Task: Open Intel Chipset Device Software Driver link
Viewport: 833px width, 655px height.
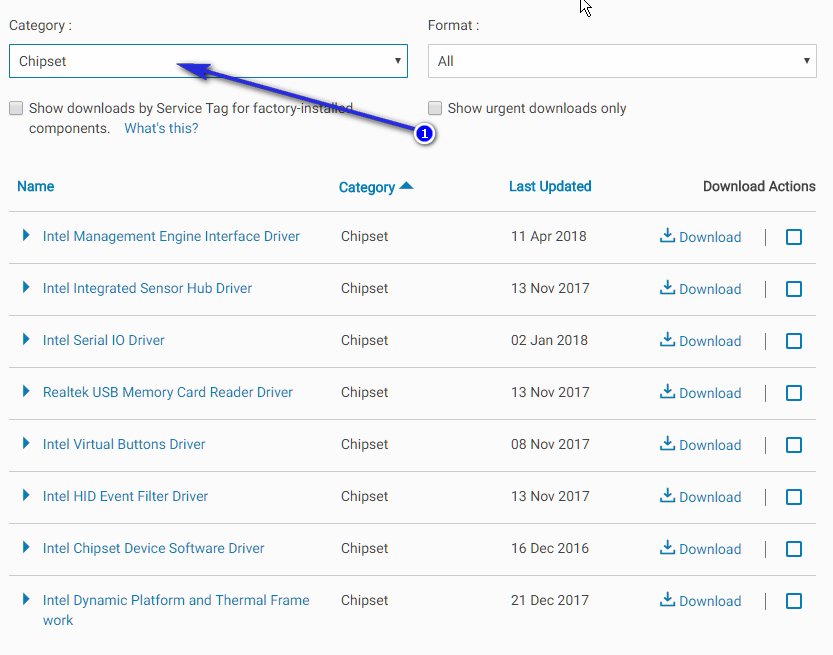Action: [x=153, y=548]
